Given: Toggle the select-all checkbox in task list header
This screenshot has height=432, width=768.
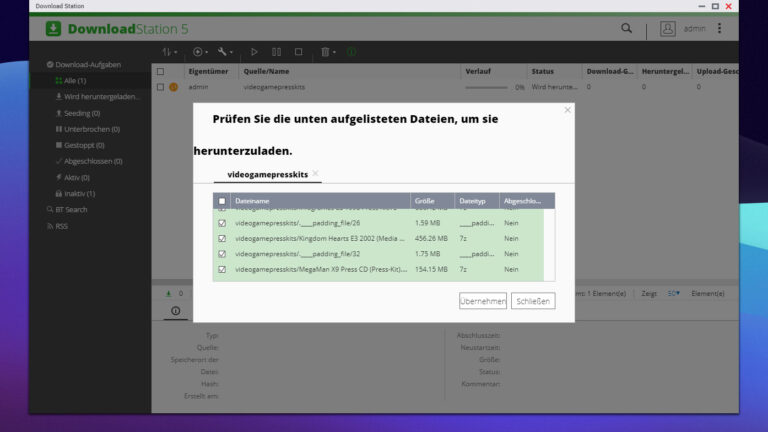Looking at the screenshot, I should click(160, 72).
